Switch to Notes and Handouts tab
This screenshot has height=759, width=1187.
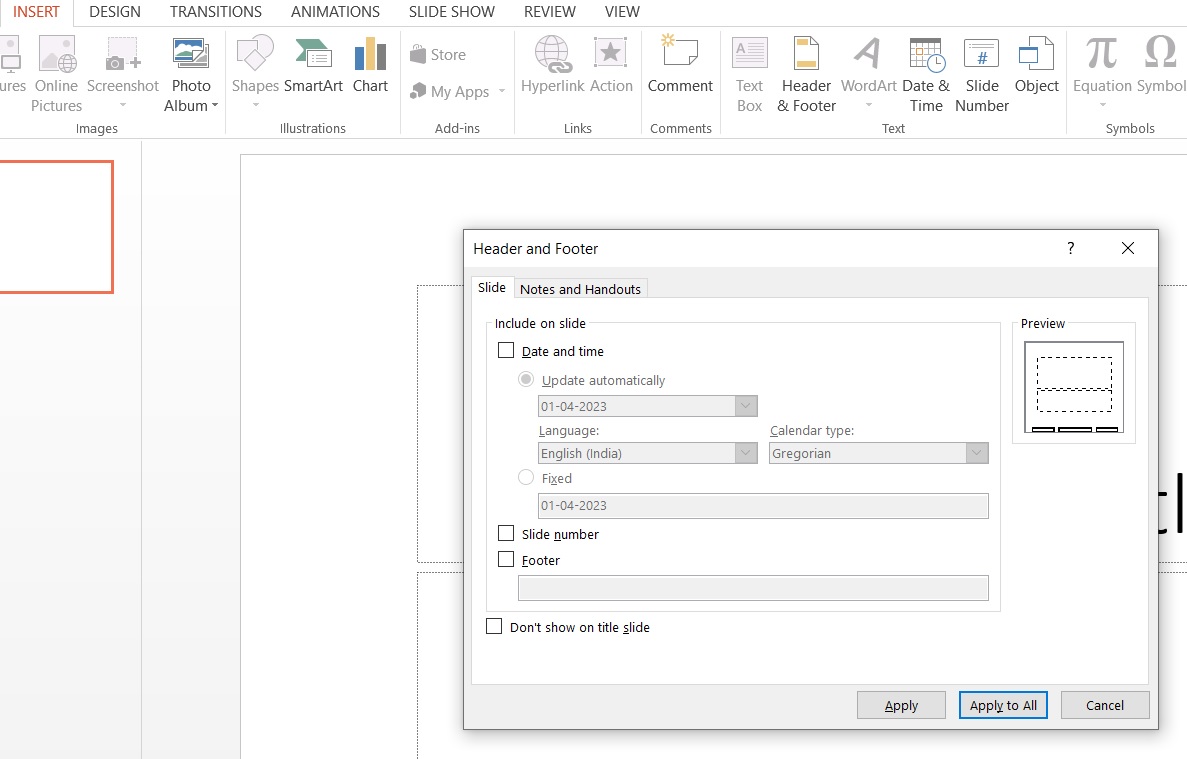580,289
